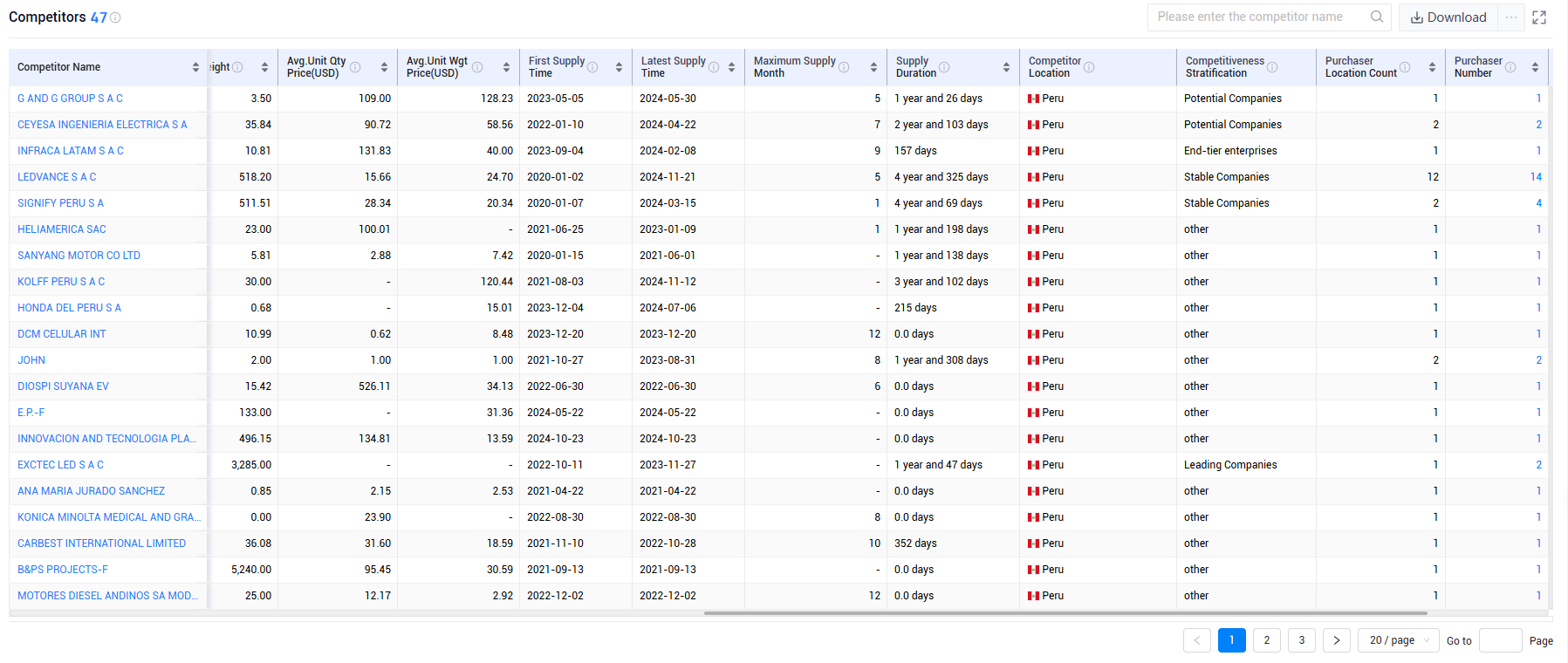
Task: Open INNOVACION AND TECNOLOGIA PLA... link
Action: (106, 439)
